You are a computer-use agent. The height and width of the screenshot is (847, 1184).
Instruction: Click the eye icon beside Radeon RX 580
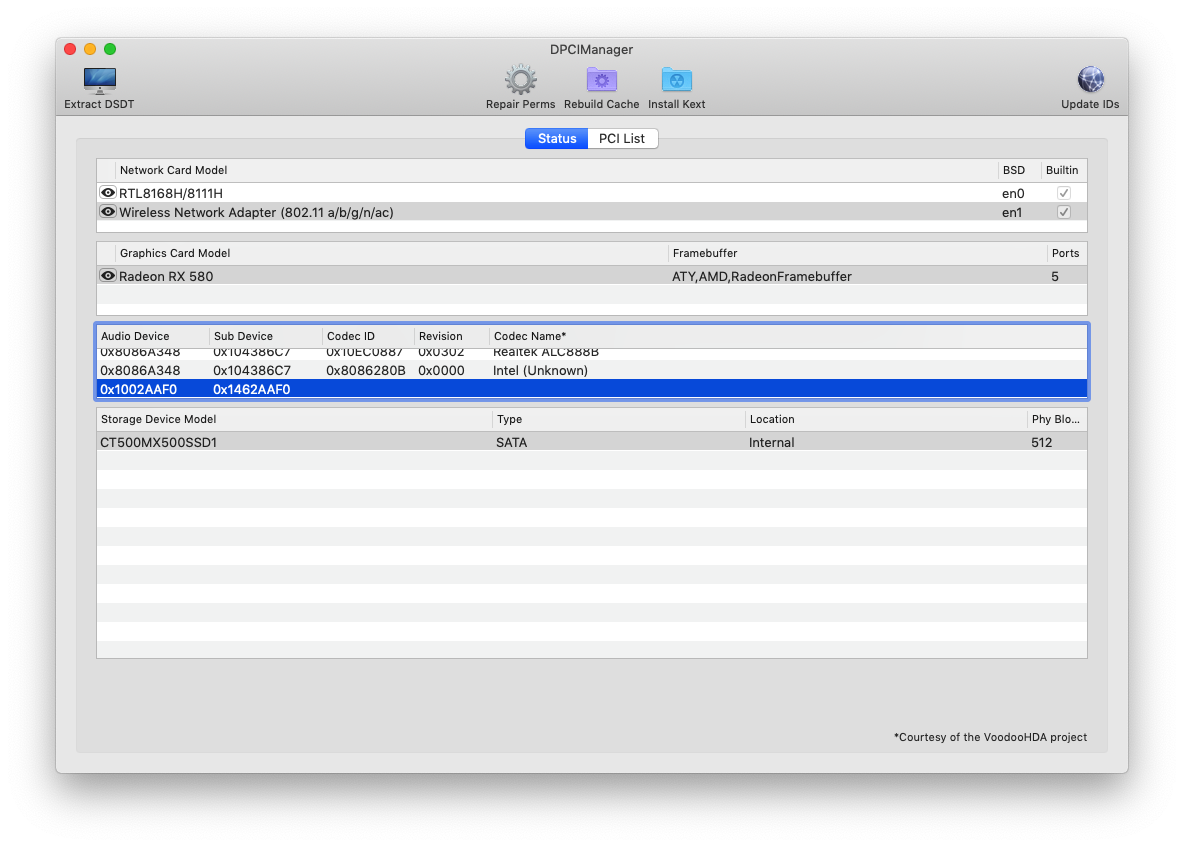click(108, 276)
